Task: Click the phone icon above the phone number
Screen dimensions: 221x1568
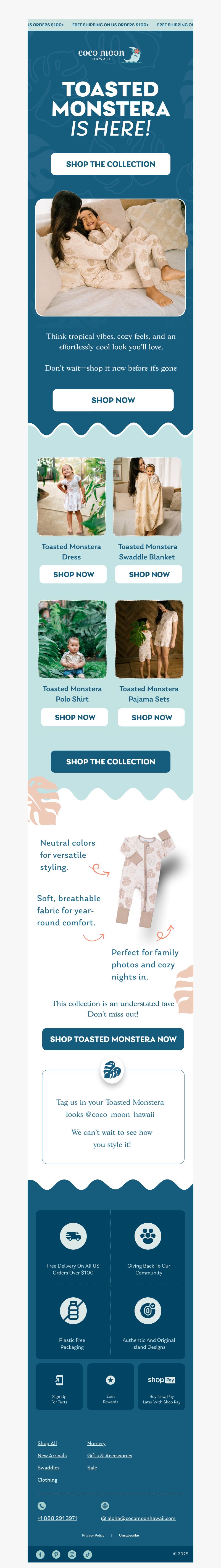Action: (41, 1506)
